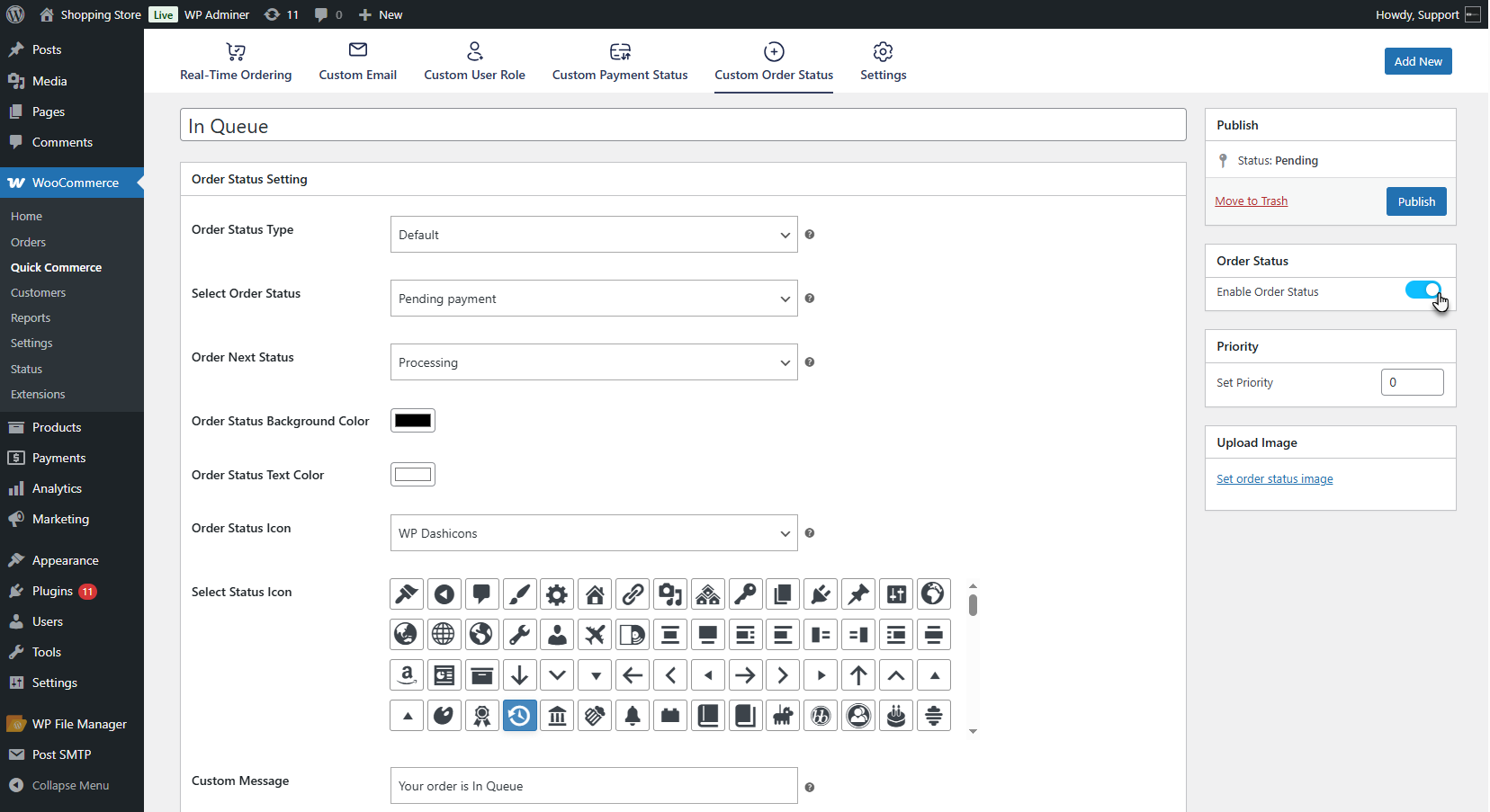Click the Set Priority number field
This screenshot has width=1490, height=812.
point(1412,382)
